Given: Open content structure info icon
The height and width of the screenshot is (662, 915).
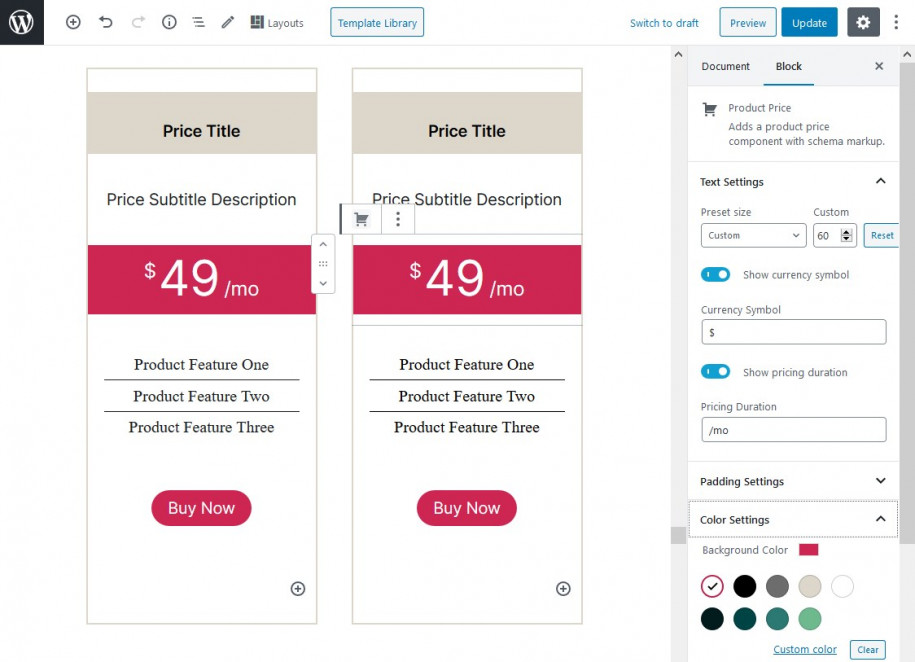Looking at the screenshot, I should point(169,22).
